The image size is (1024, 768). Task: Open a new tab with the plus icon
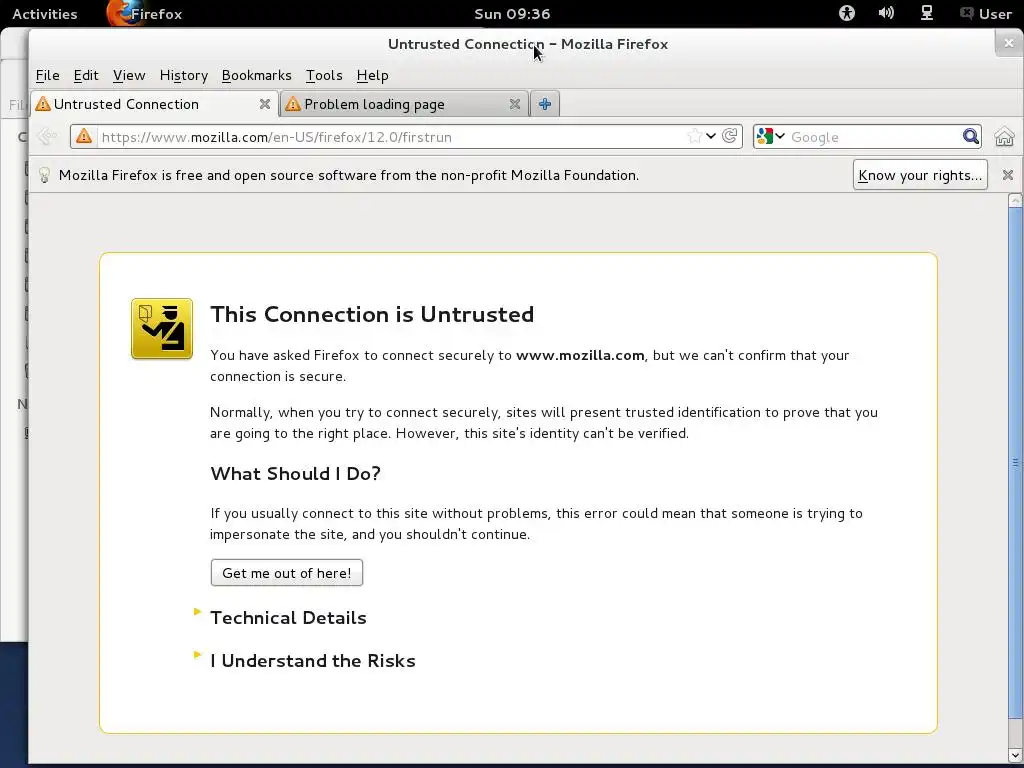click(545, 104)
